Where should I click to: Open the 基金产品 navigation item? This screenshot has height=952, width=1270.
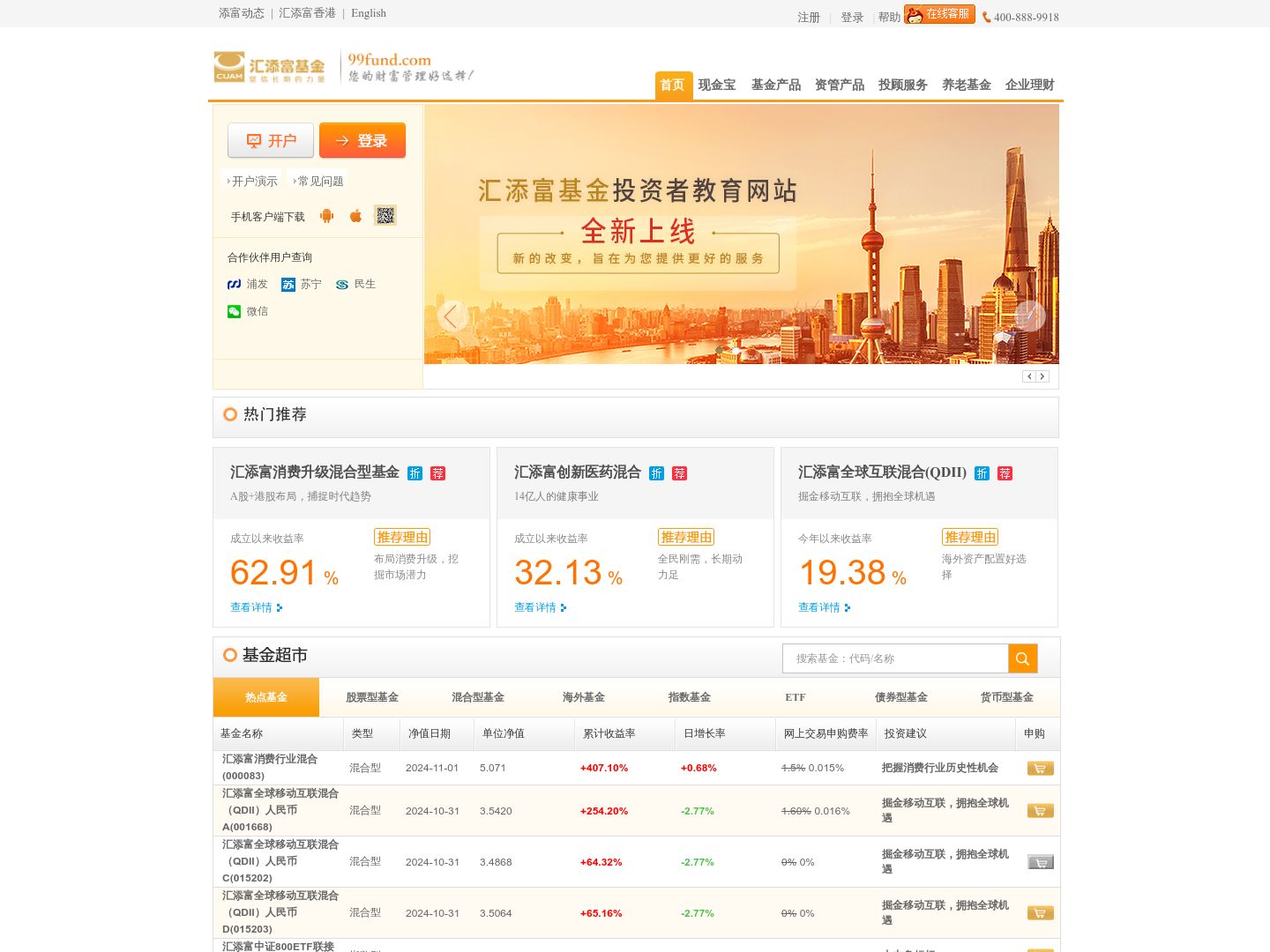776,85
